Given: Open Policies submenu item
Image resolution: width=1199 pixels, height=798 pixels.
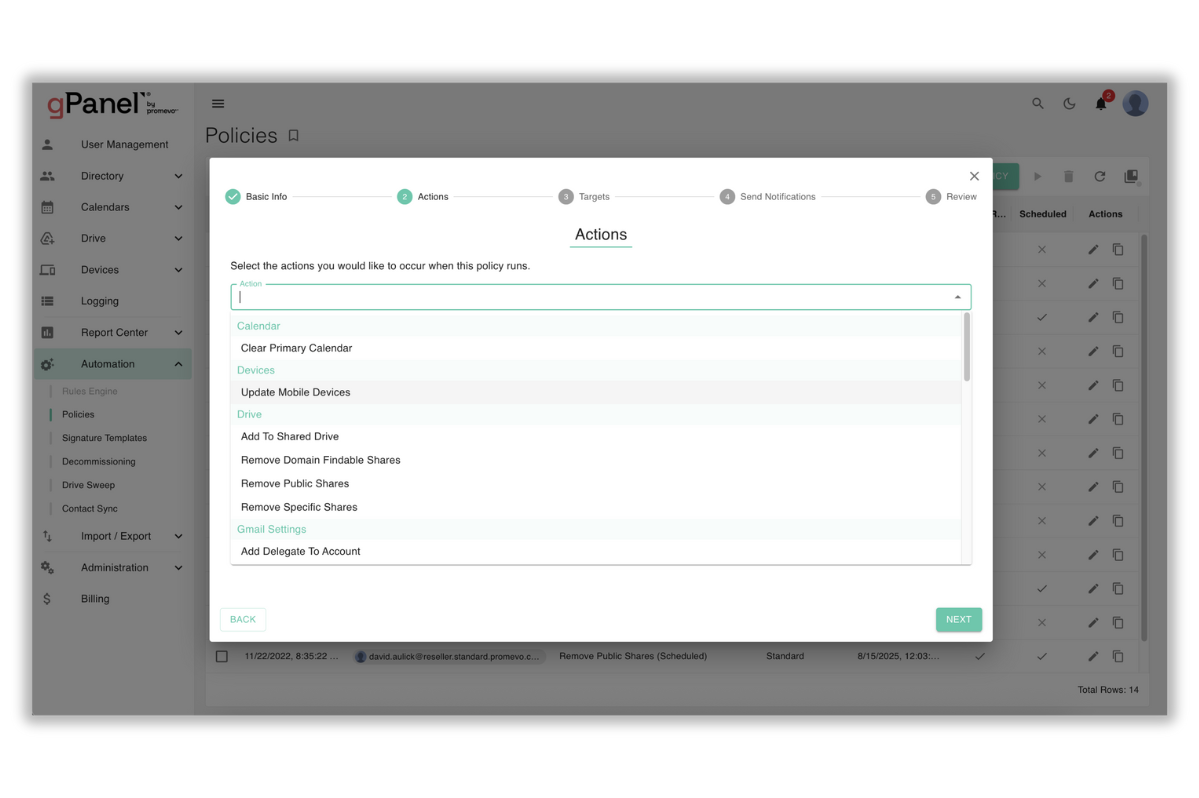Looking at the screenshot, I should (78, 415).
